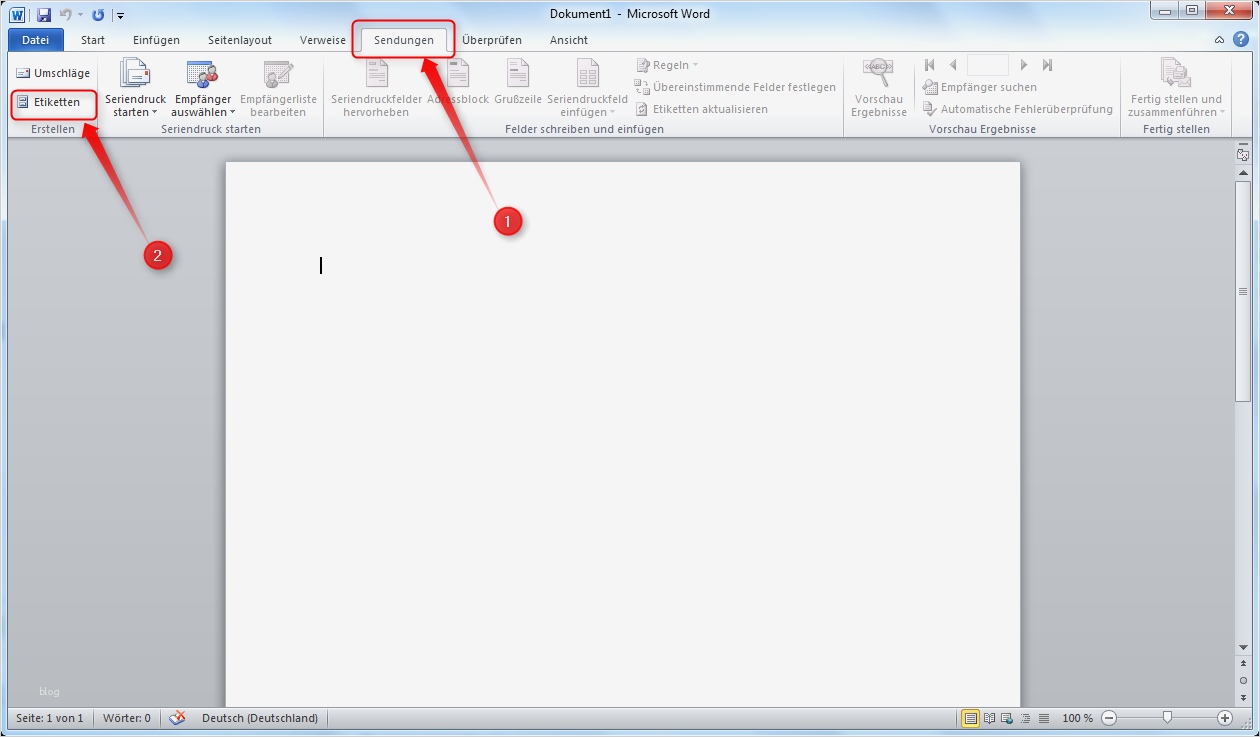Viewport: 1260px width, 737px height.
Task: Click the zoom slider handle
Action: pyautogui.click(x=1167, y=718)
